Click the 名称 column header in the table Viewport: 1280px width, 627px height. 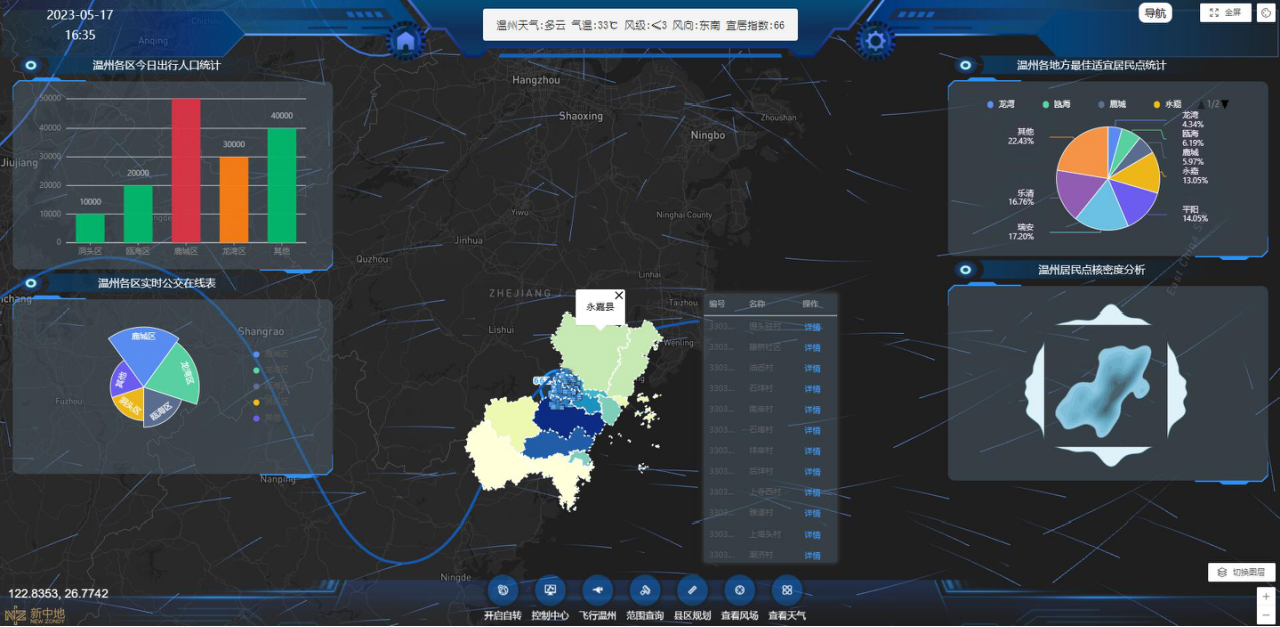click(x=757, y=304)
